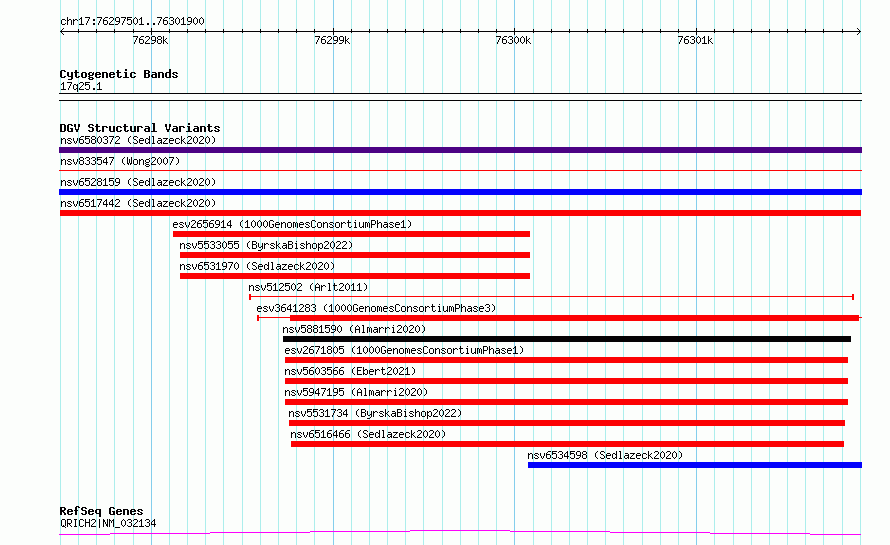Select the thin nsv512502 variant line
890x545 pixels.
coord(551,297)
